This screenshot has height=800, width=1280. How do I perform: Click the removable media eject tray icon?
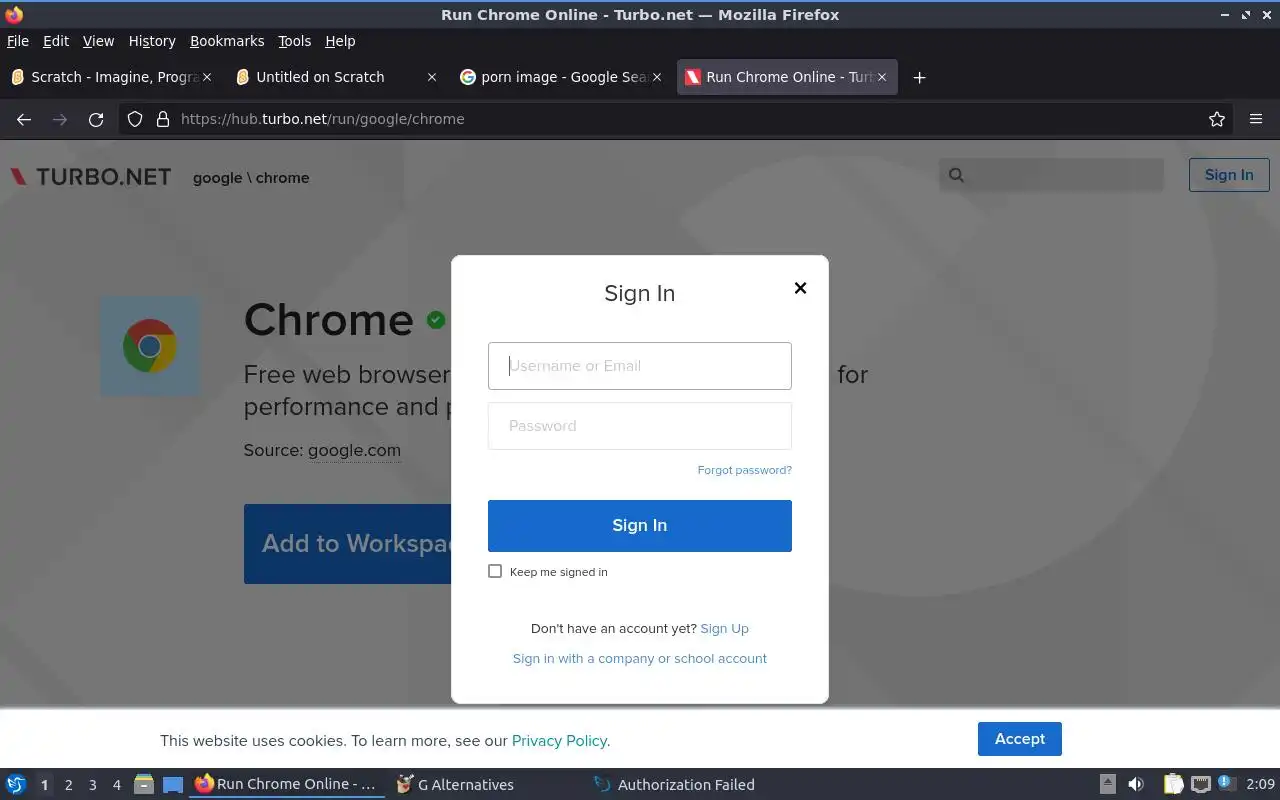[x=1108, y=785]
